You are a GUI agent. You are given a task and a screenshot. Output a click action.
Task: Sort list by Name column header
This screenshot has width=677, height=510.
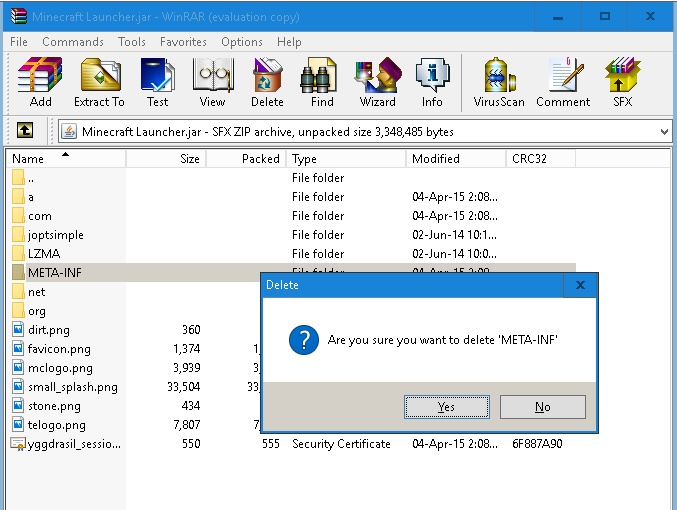tap(66, 158)
